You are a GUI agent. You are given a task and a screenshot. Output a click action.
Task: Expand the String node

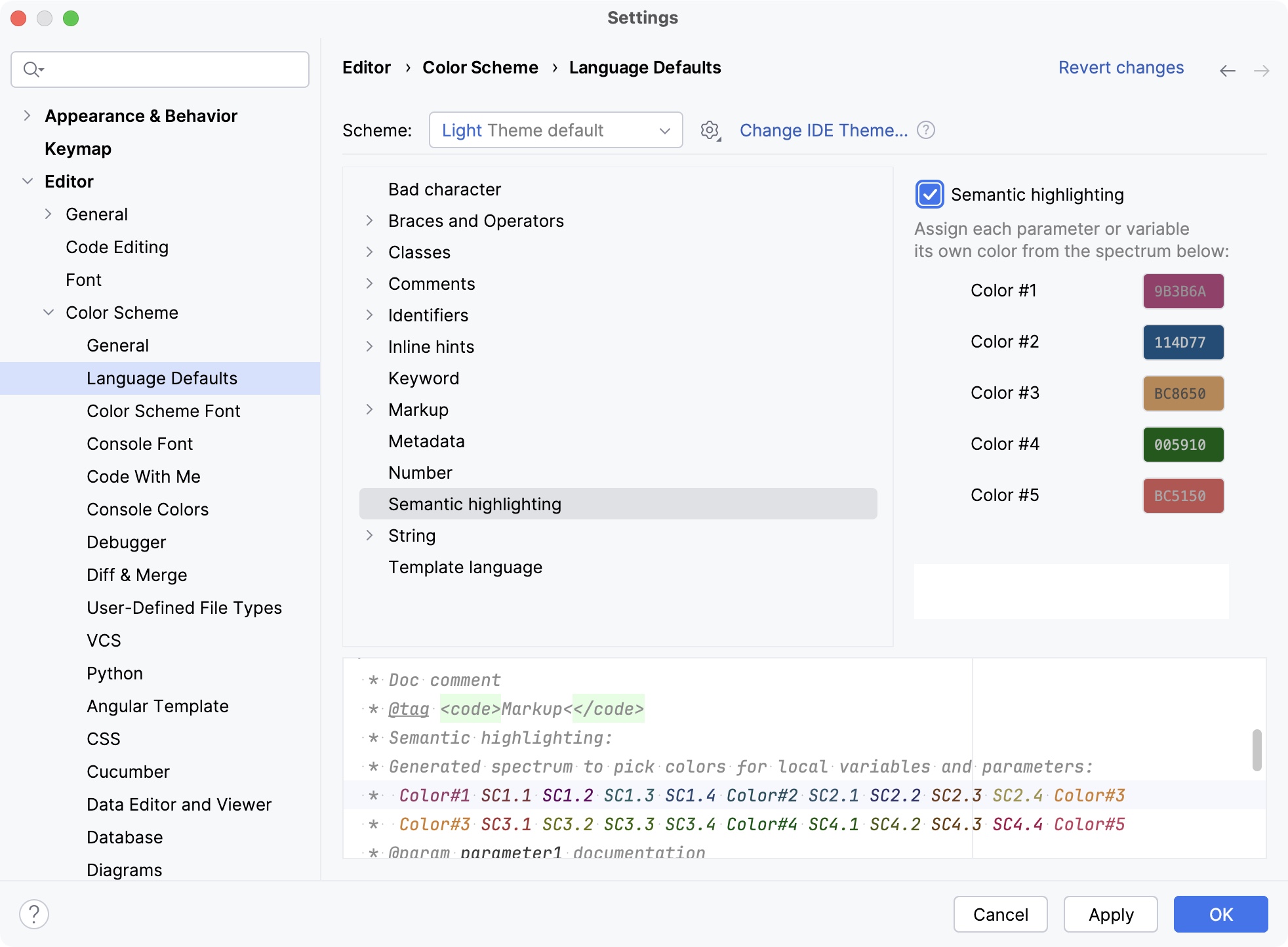(x=371, y=535)
